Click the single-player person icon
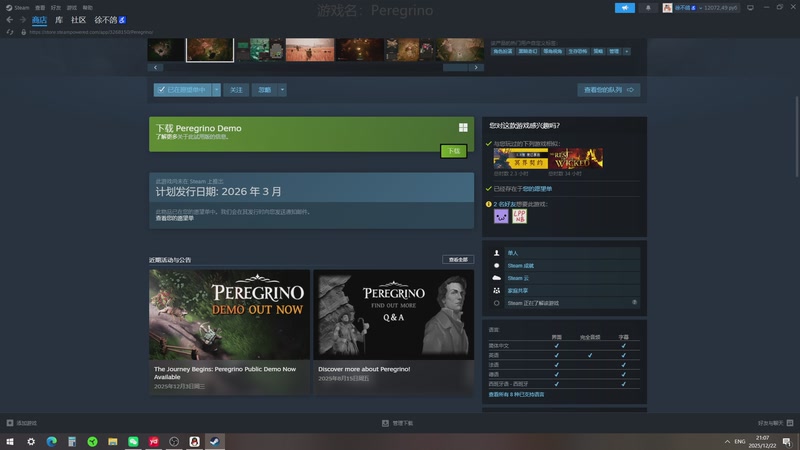The width and height of the screenshot is (800, 450). tap(496, 253)
